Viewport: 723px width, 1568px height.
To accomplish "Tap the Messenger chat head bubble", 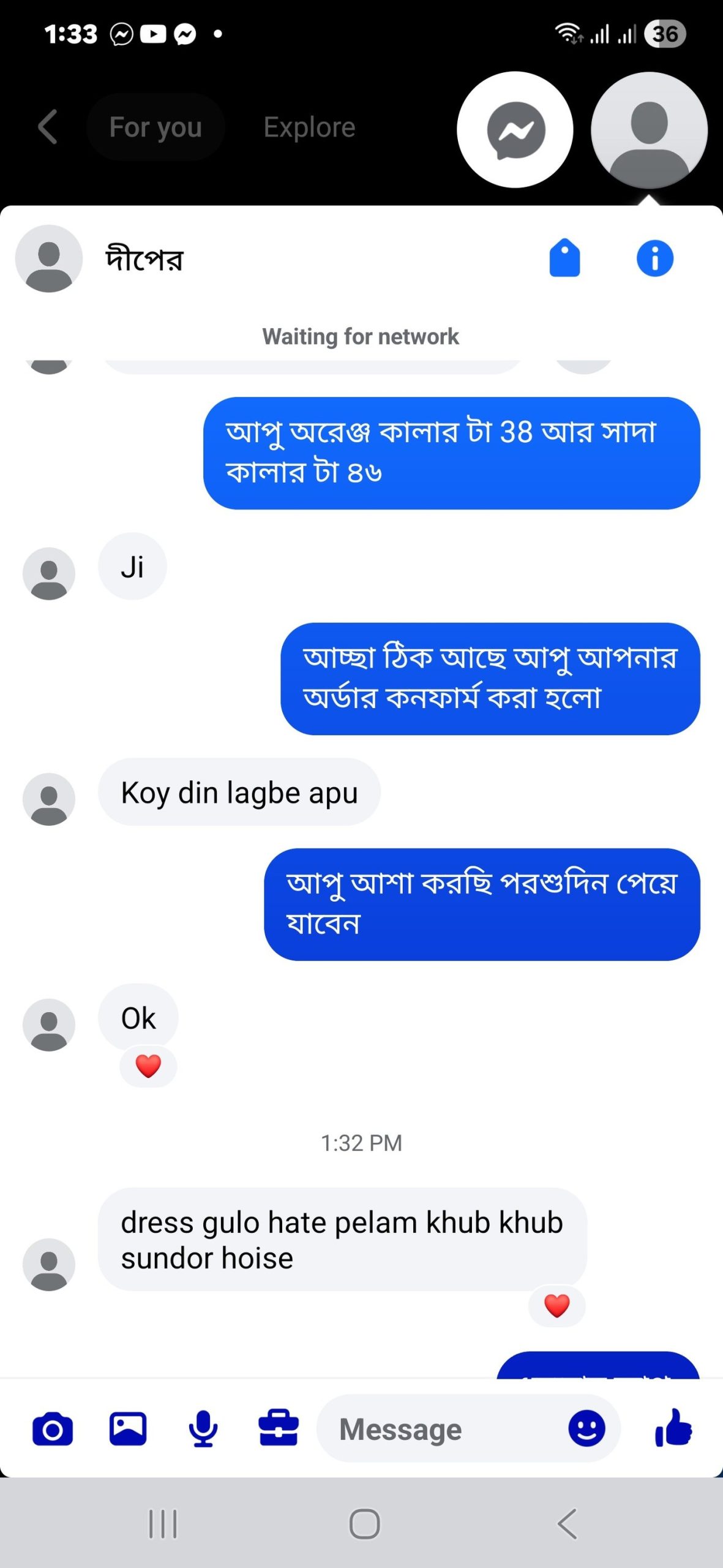I will click(515, 130).
